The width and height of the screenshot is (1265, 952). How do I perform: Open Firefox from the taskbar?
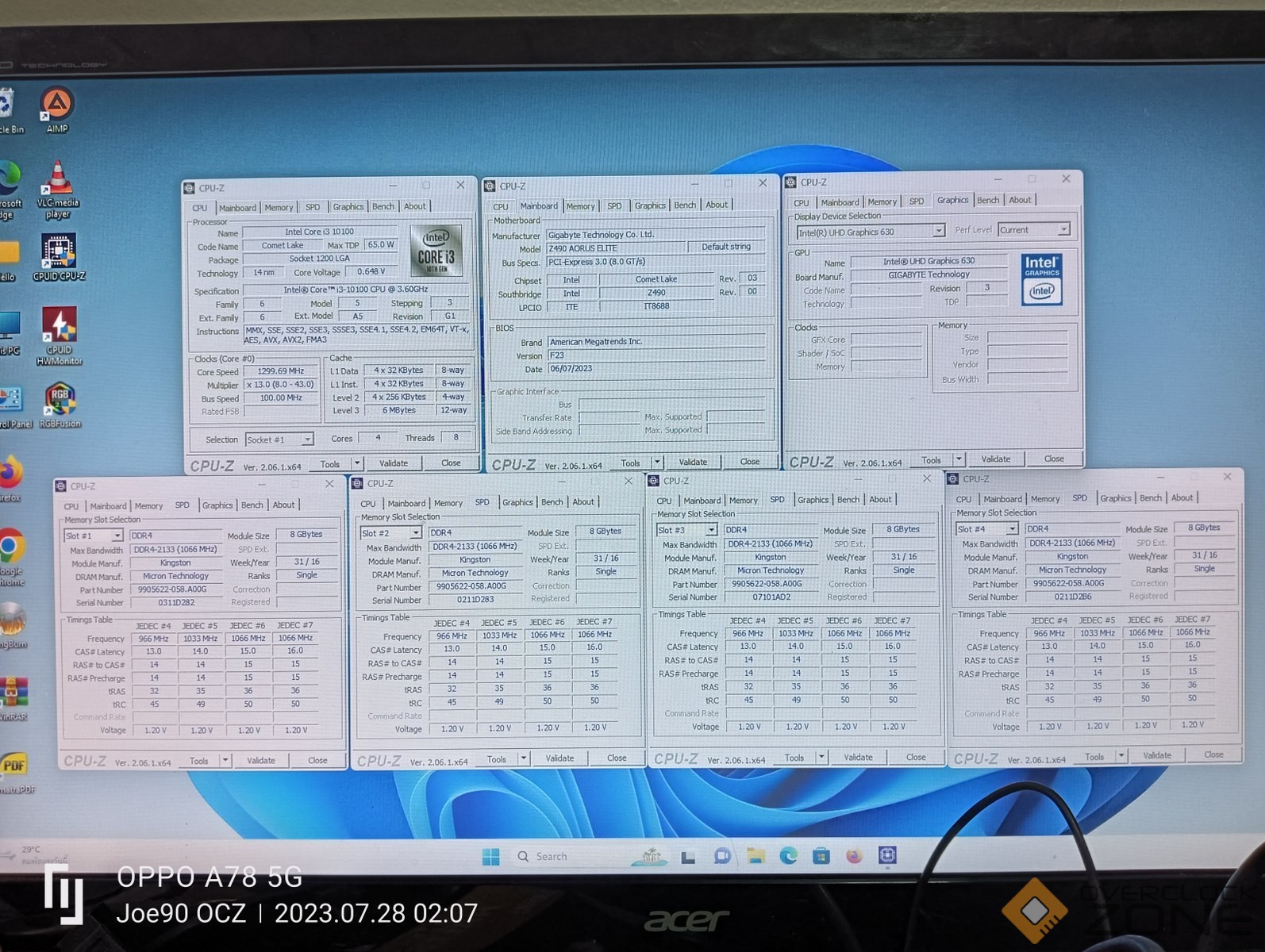coord(854,856)
